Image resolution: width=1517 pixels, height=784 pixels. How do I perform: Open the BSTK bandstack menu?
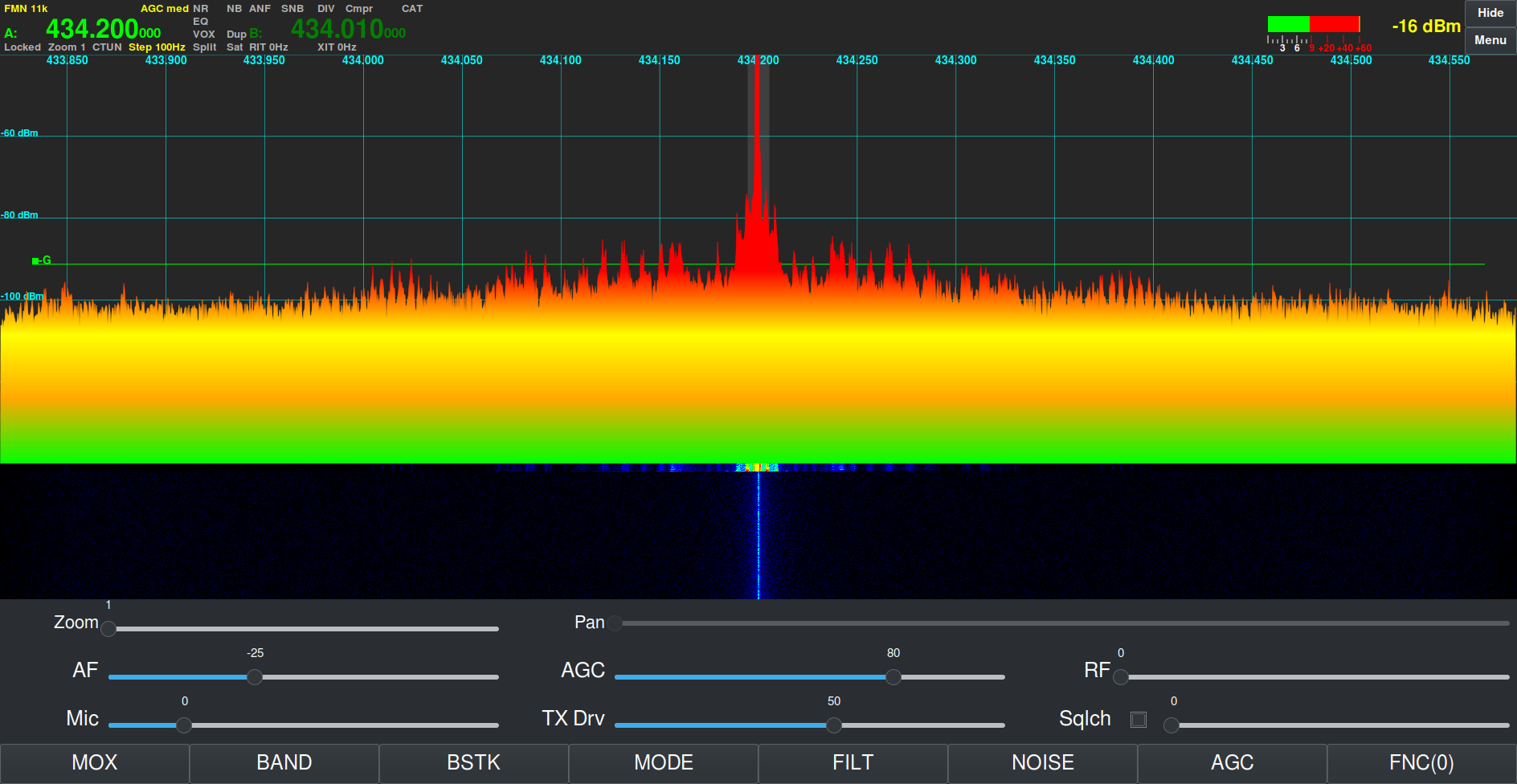(x=474, y=763)
